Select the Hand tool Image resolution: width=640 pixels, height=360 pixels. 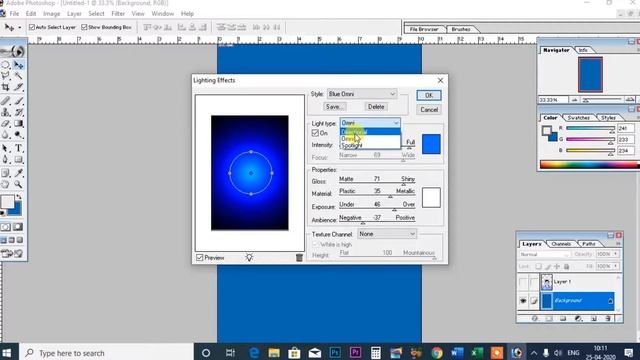pyautogui.click(x=6, y=184)
